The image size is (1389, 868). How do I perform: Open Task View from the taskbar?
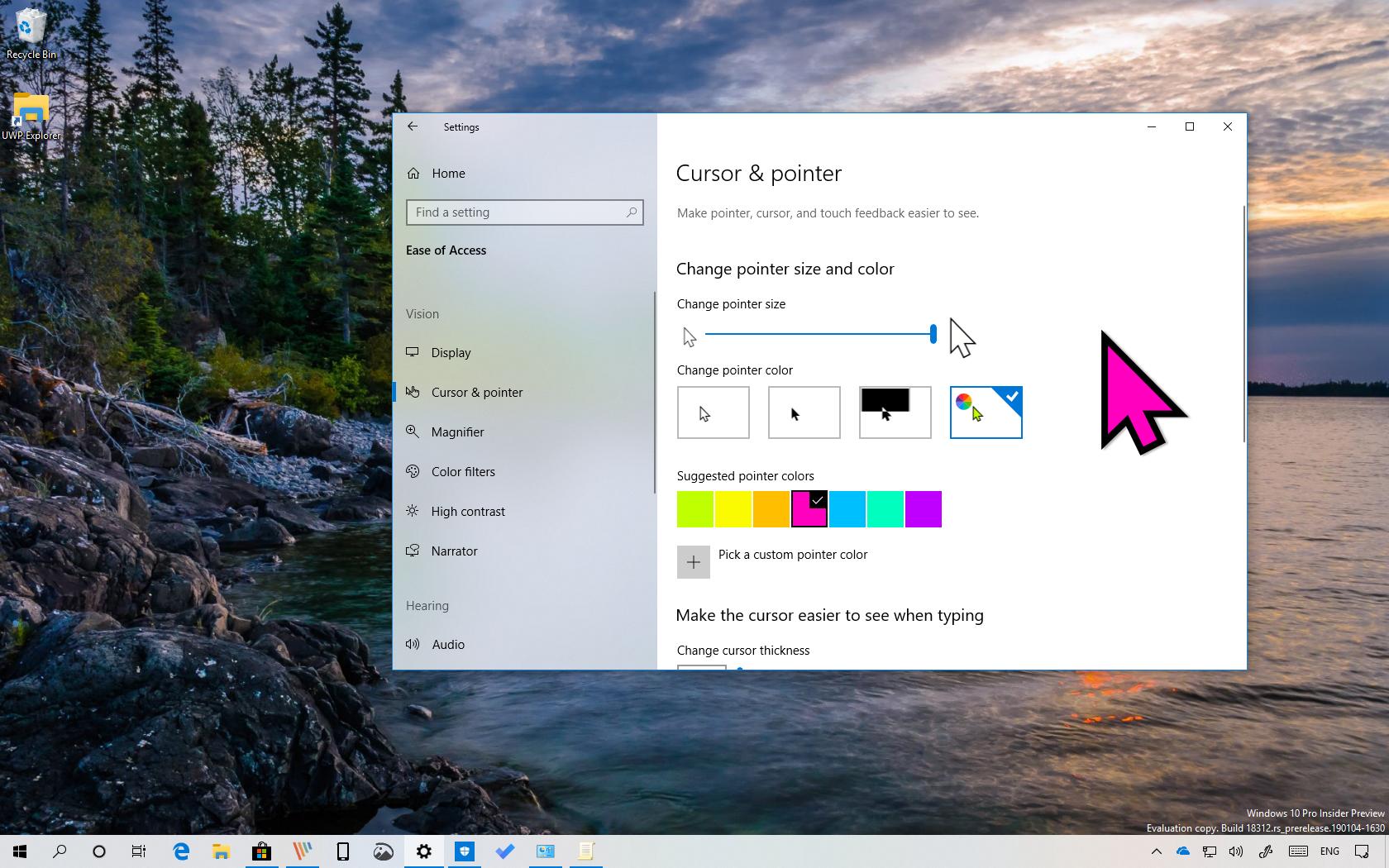138,851
